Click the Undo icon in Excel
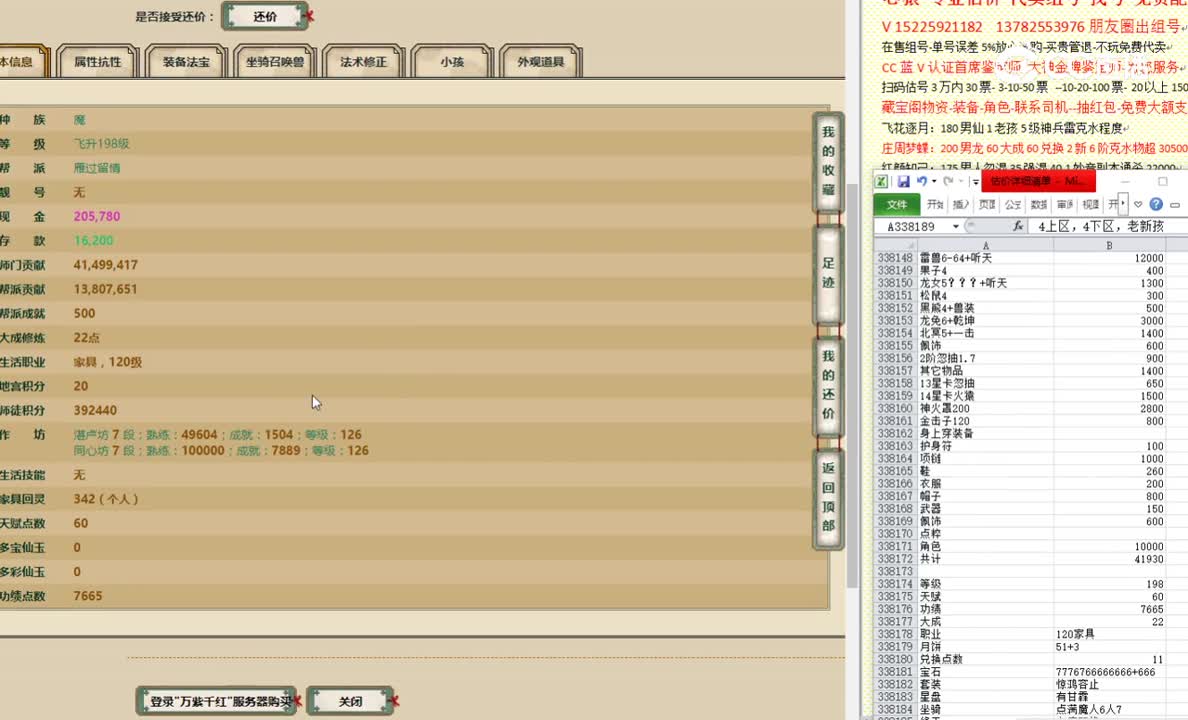Viewport: 1188px width, 720px height. tap(920, 181)
